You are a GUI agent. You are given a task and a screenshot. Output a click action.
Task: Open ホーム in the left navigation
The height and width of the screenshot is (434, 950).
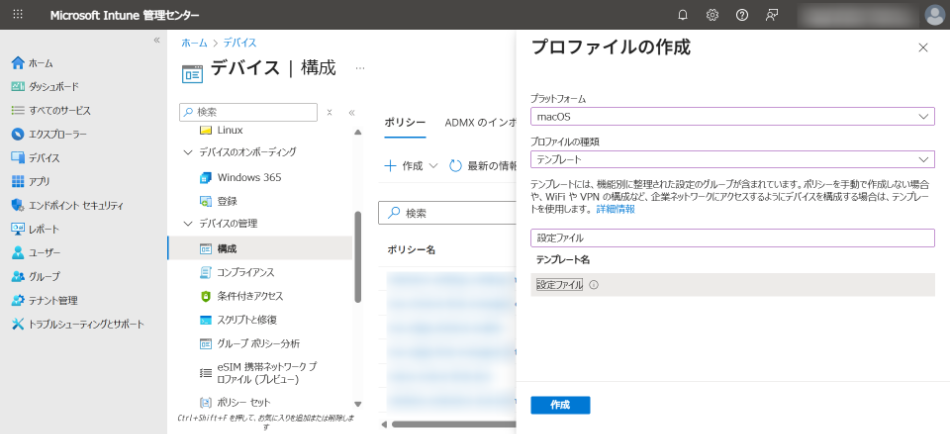(40, 63)
